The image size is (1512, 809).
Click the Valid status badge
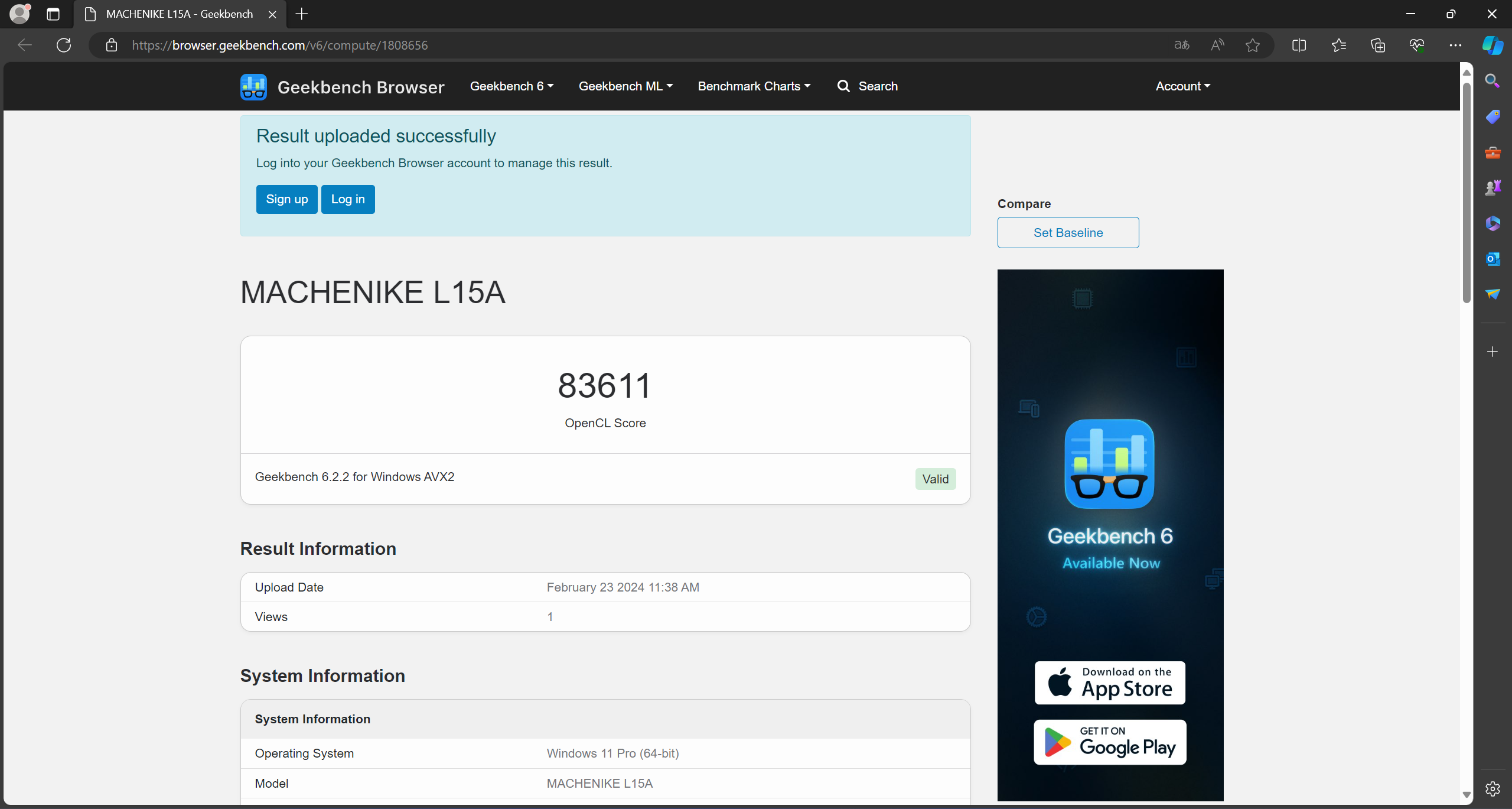tap(936, 479)
